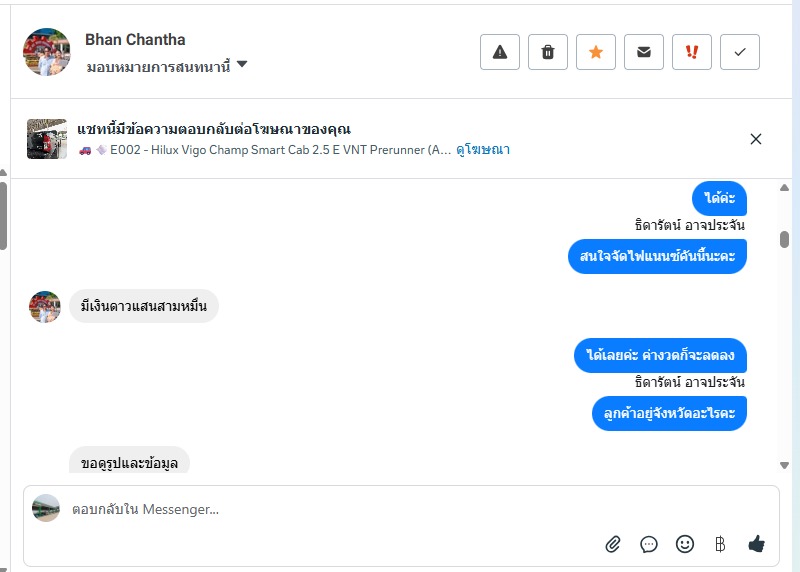Mark conversation done with checkmark button
Screen dimensions: 800x572
tap(740, 52)
